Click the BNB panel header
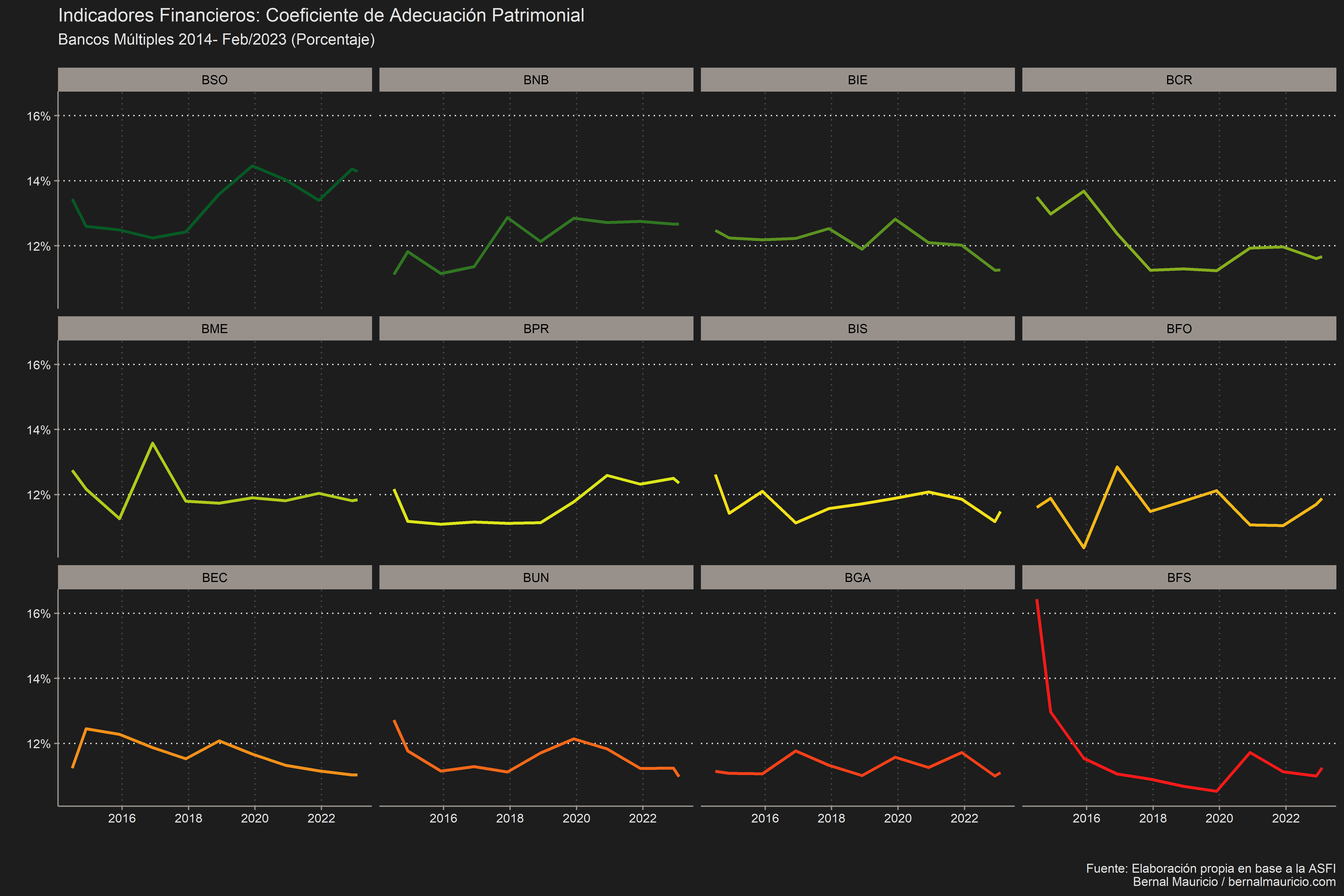 click(x=536, y=80)
